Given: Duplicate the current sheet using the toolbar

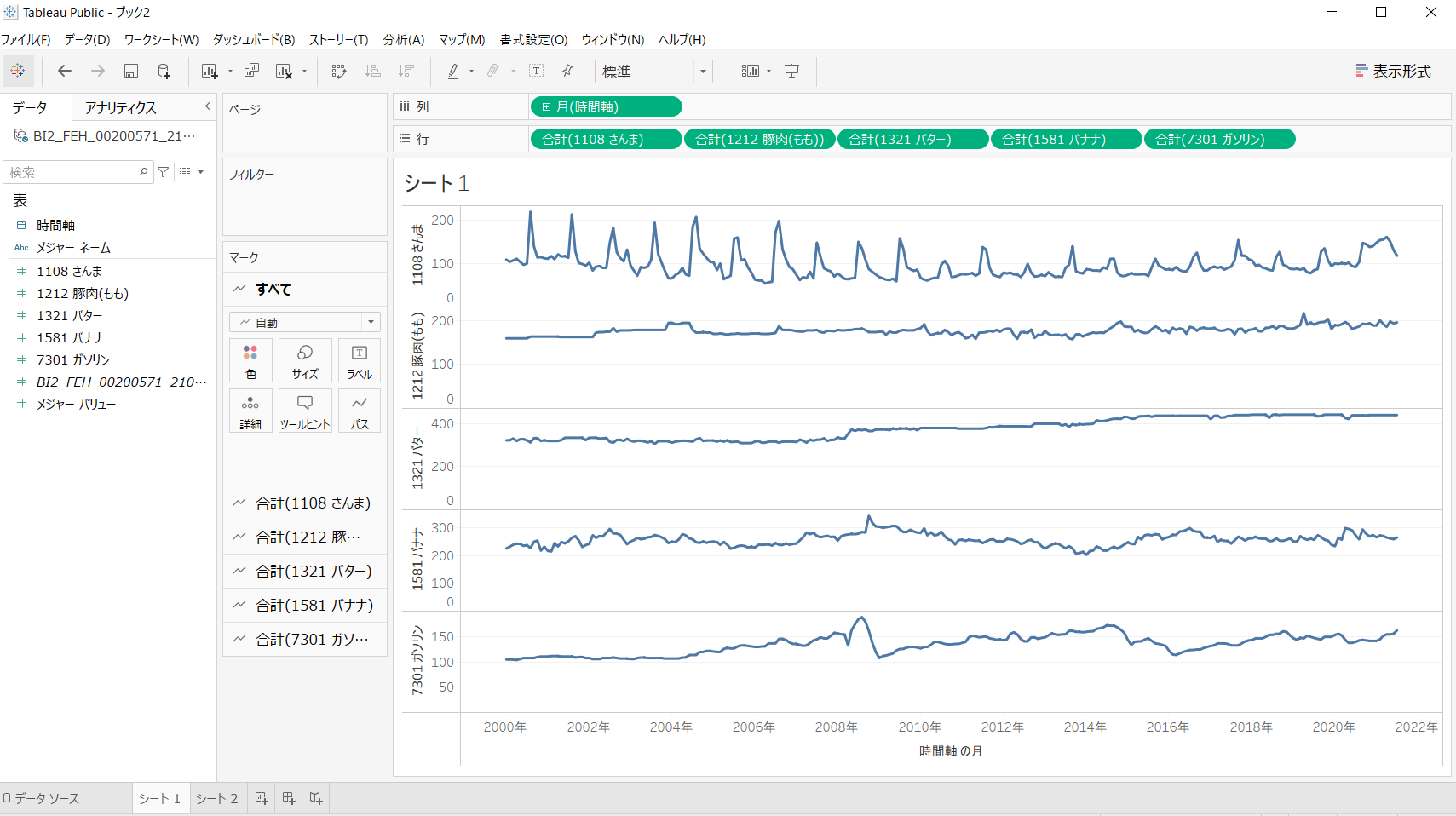Looking at the screenshot, I should (x=251, y=72).
